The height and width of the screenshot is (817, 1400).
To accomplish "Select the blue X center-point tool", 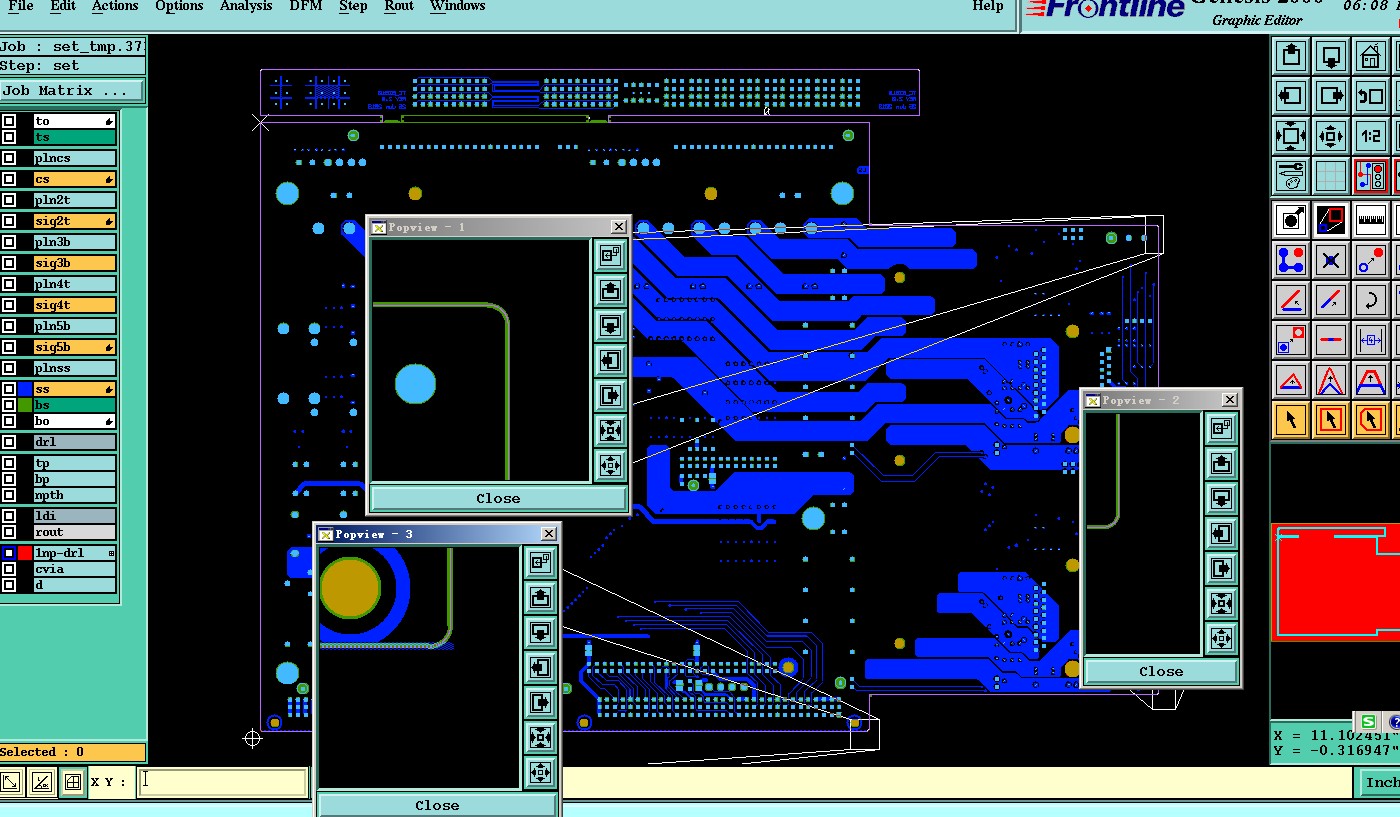I will (1331, 260).
